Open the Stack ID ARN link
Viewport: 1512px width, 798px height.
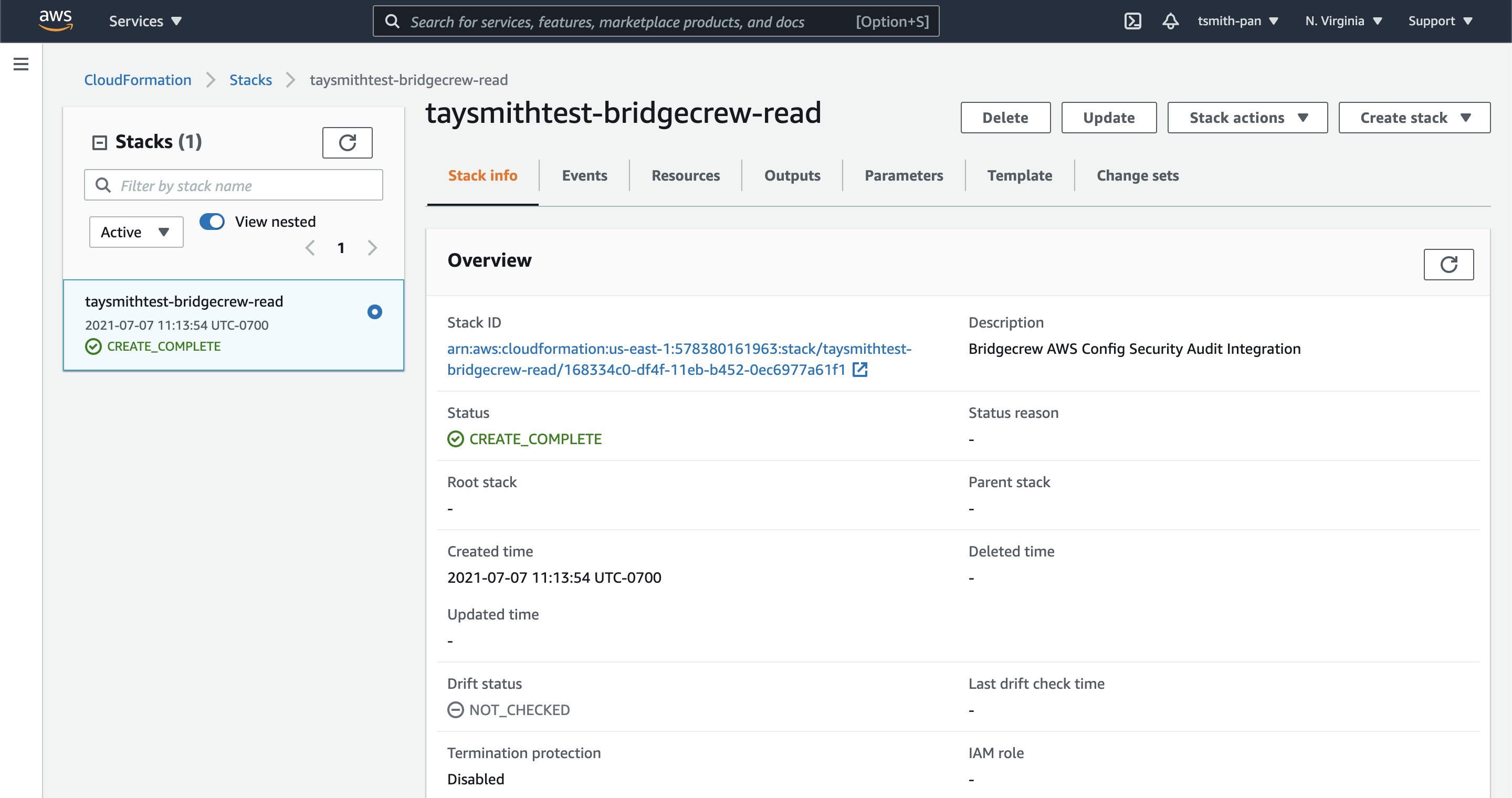tap(679, 359)
